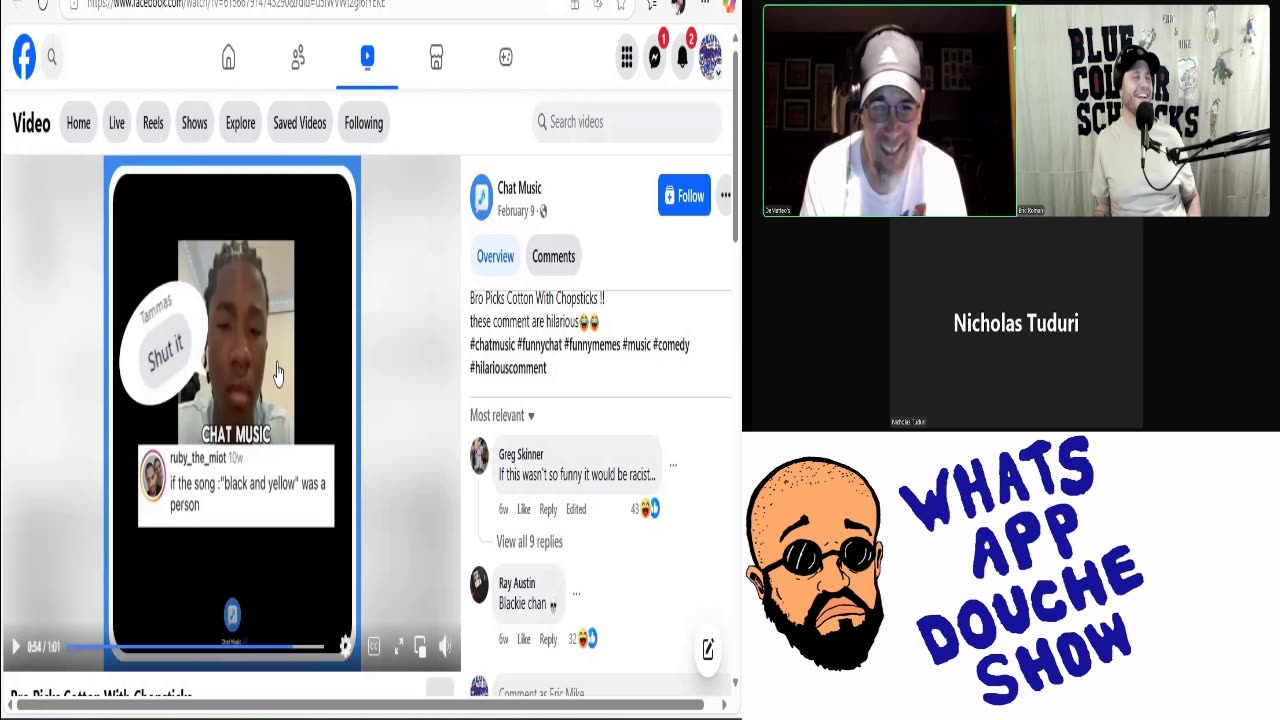1280x720 pixels.
Task: Click the new message compose icon
Action: 708,650
